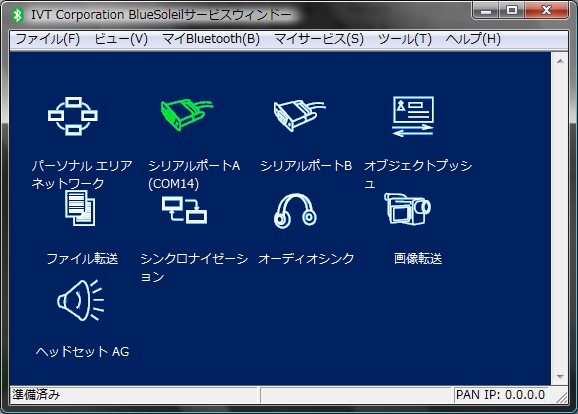Select the Audio Sink headphones icon

295,211
